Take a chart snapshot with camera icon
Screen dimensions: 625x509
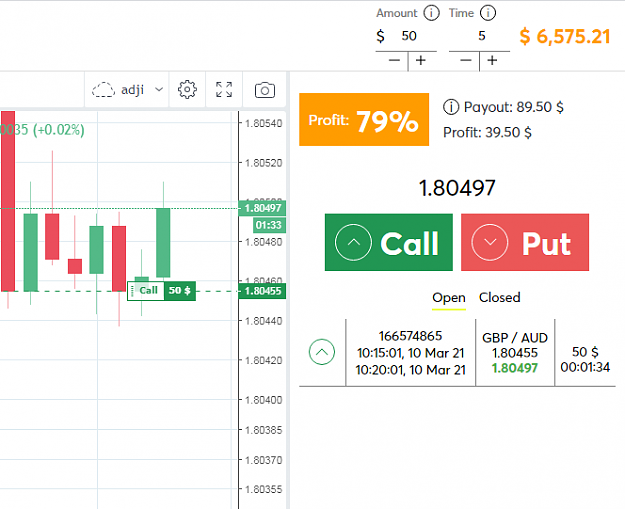point(265,90)
